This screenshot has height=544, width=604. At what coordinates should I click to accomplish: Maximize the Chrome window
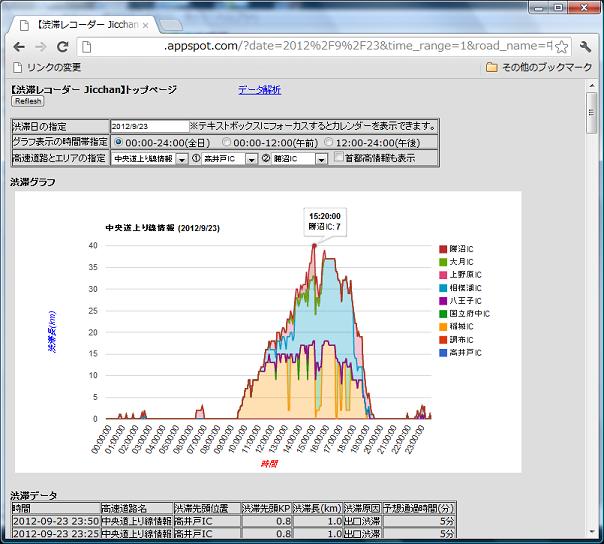(x=558, y=8)
